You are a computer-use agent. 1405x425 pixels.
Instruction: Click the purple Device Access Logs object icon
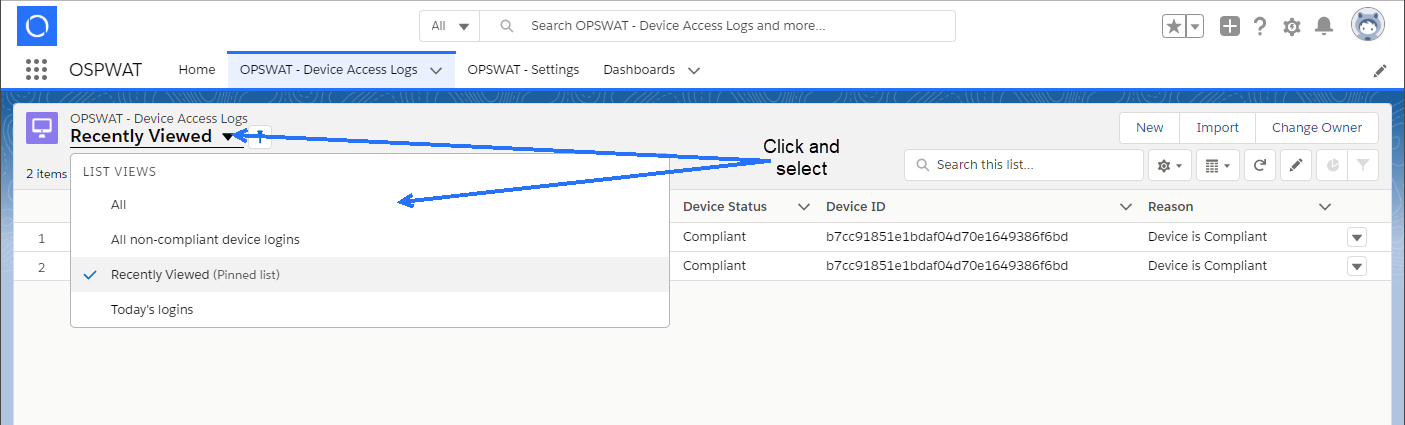42,128
